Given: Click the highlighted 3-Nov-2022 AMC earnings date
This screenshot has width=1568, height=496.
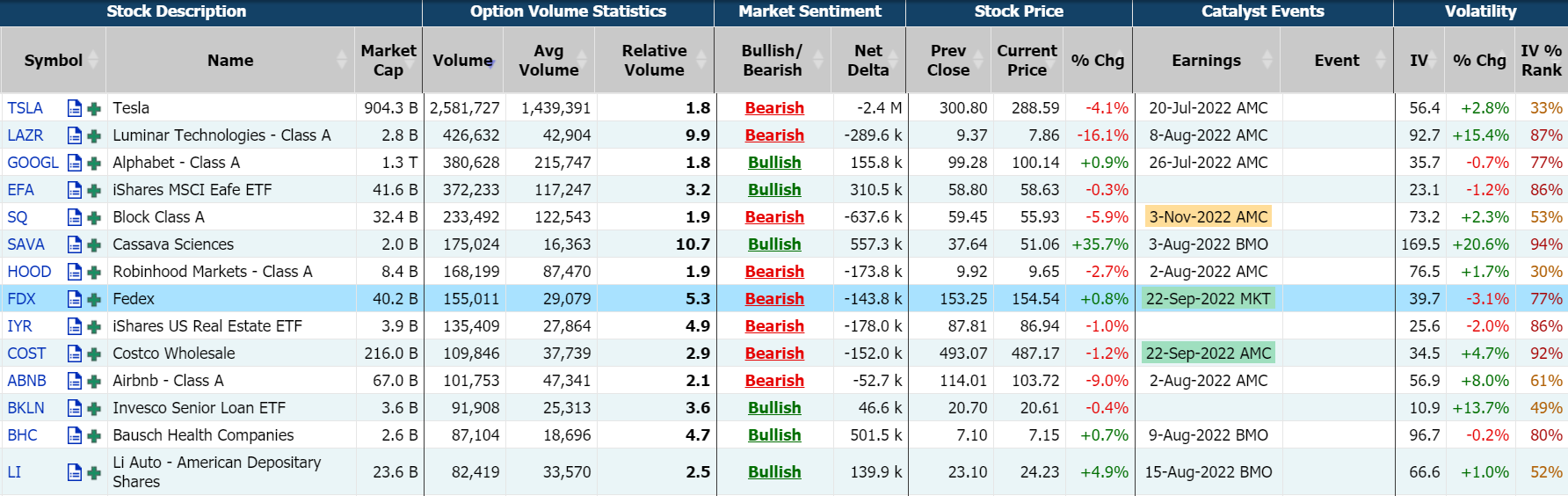Looking at the screenshot, I should click(1208, 217).
